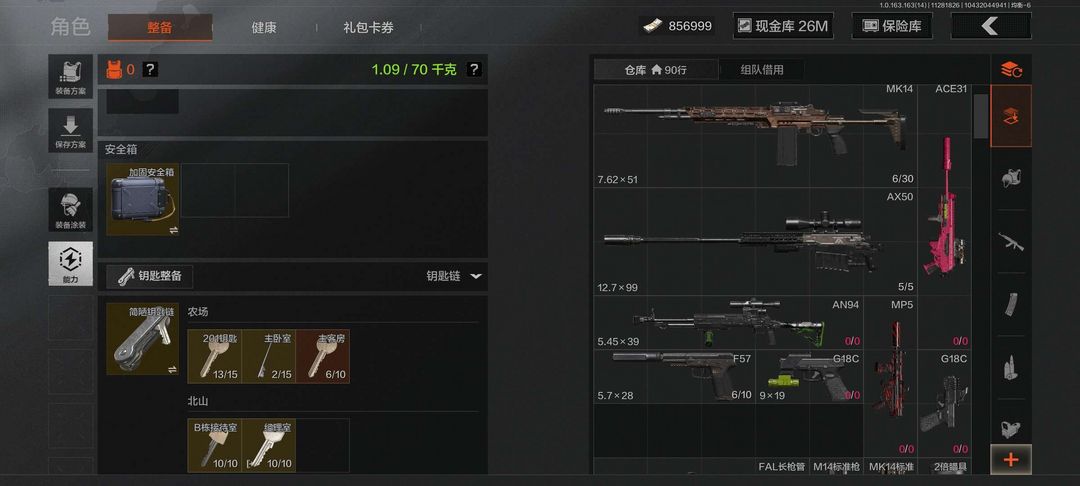The height and width of the screenshot is (486, 1080).
Task: Switch to the 健康 tab
Action: (x=264, y=28)
